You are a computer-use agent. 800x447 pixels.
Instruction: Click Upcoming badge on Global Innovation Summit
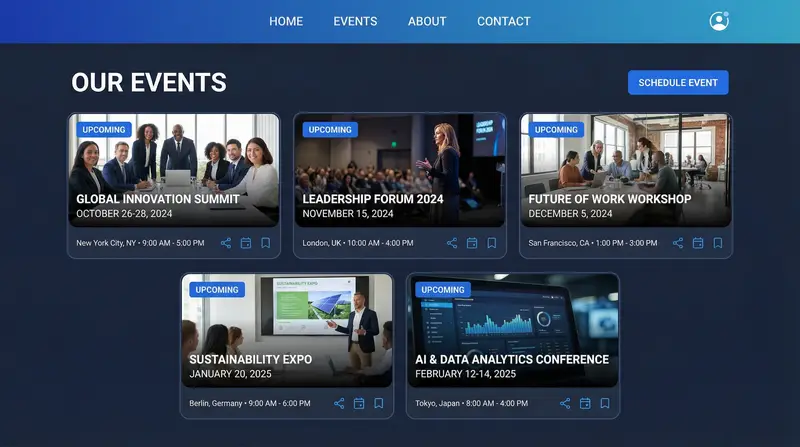(x=104, y=130)
